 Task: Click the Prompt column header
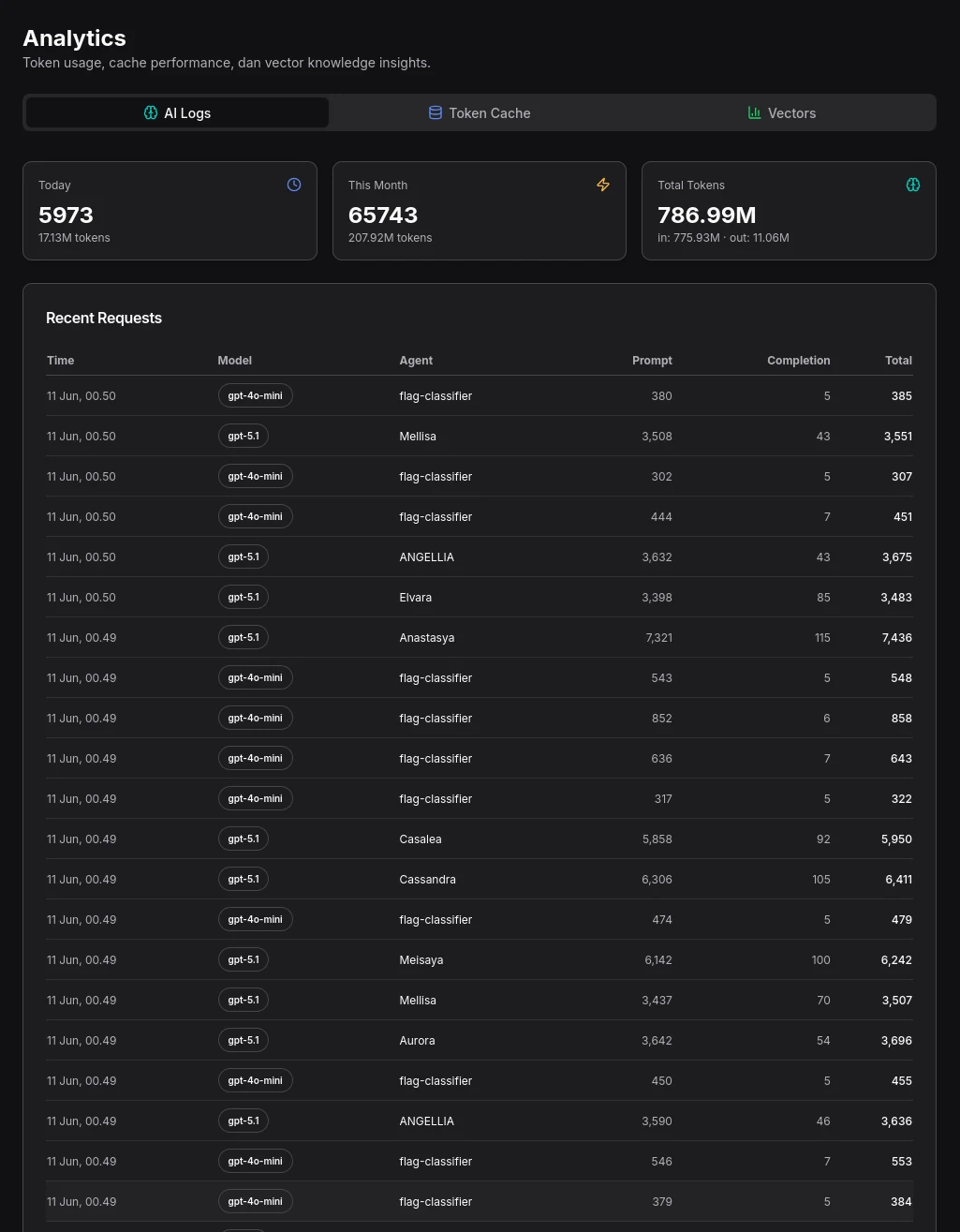coord(652,361)
